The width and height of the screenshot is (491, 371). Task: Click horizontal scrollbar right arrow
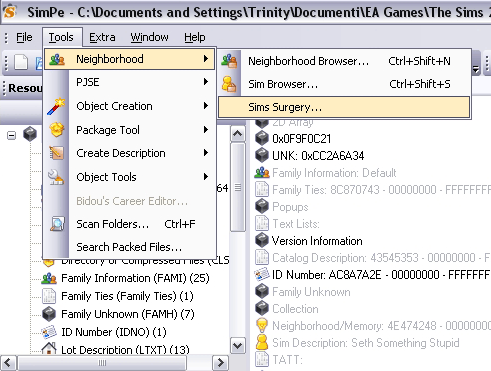tap(221, 363)
